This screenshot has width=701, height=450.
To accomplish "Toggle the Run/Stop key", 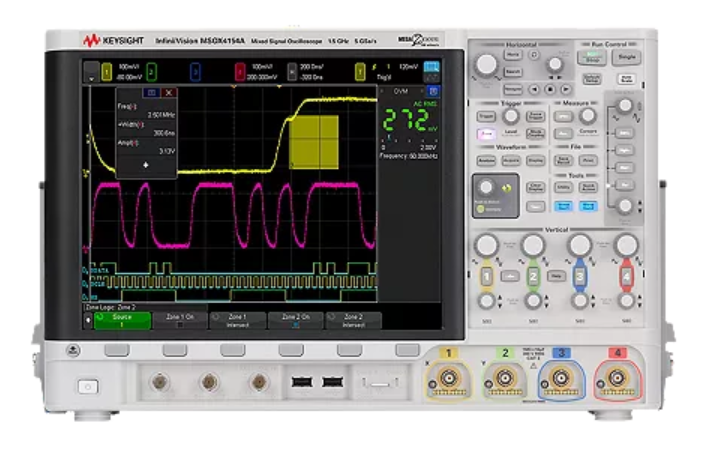I will (x=591, y=57).
